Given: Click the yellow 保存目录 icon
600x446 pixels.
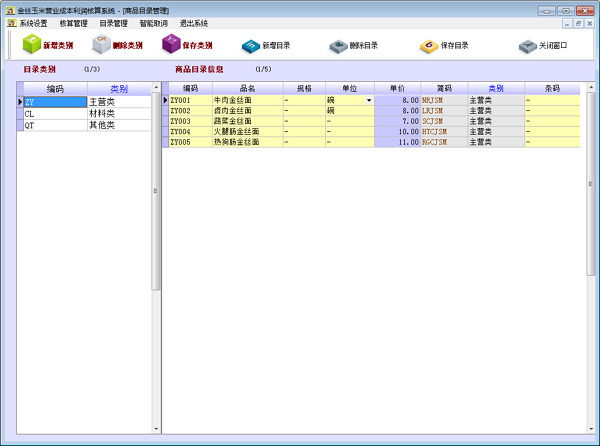Looking at the screenshot, I should (x=429, y=46).
